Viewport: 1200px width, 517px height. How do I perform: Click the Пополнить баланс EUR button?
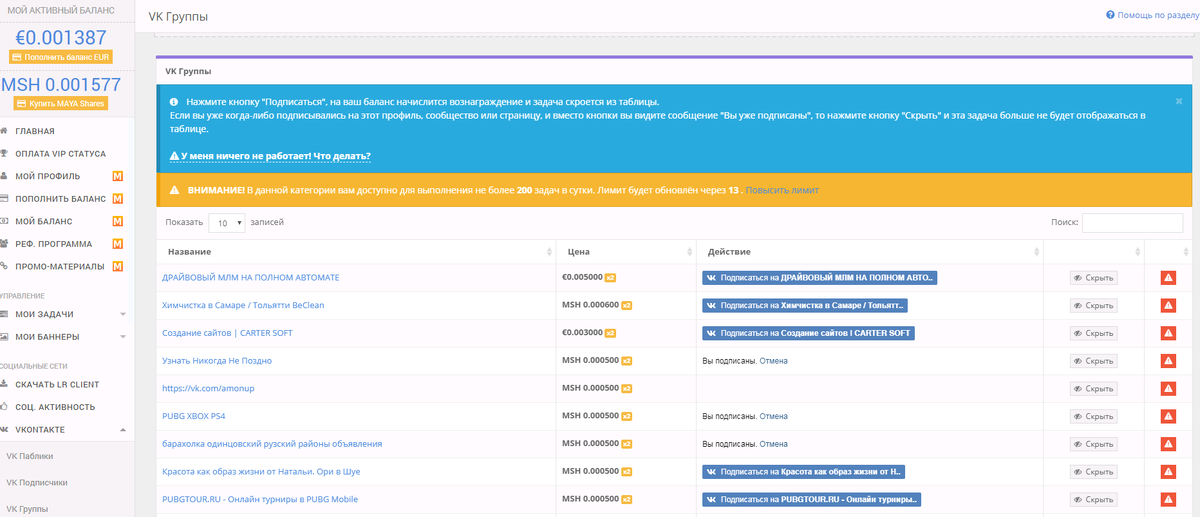(60, 58)
